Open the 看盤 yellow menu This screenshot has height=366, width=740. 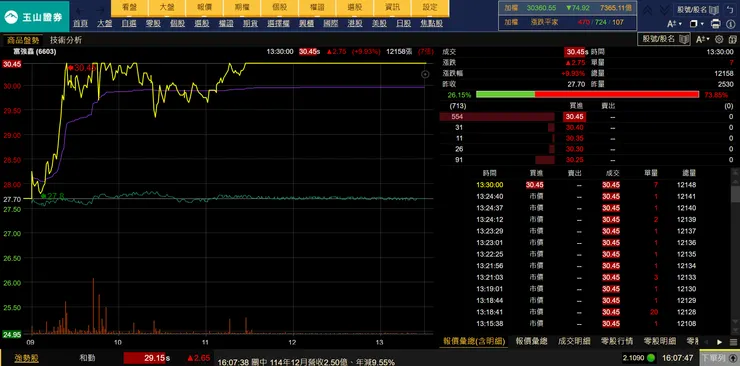[x=129, y=8]
